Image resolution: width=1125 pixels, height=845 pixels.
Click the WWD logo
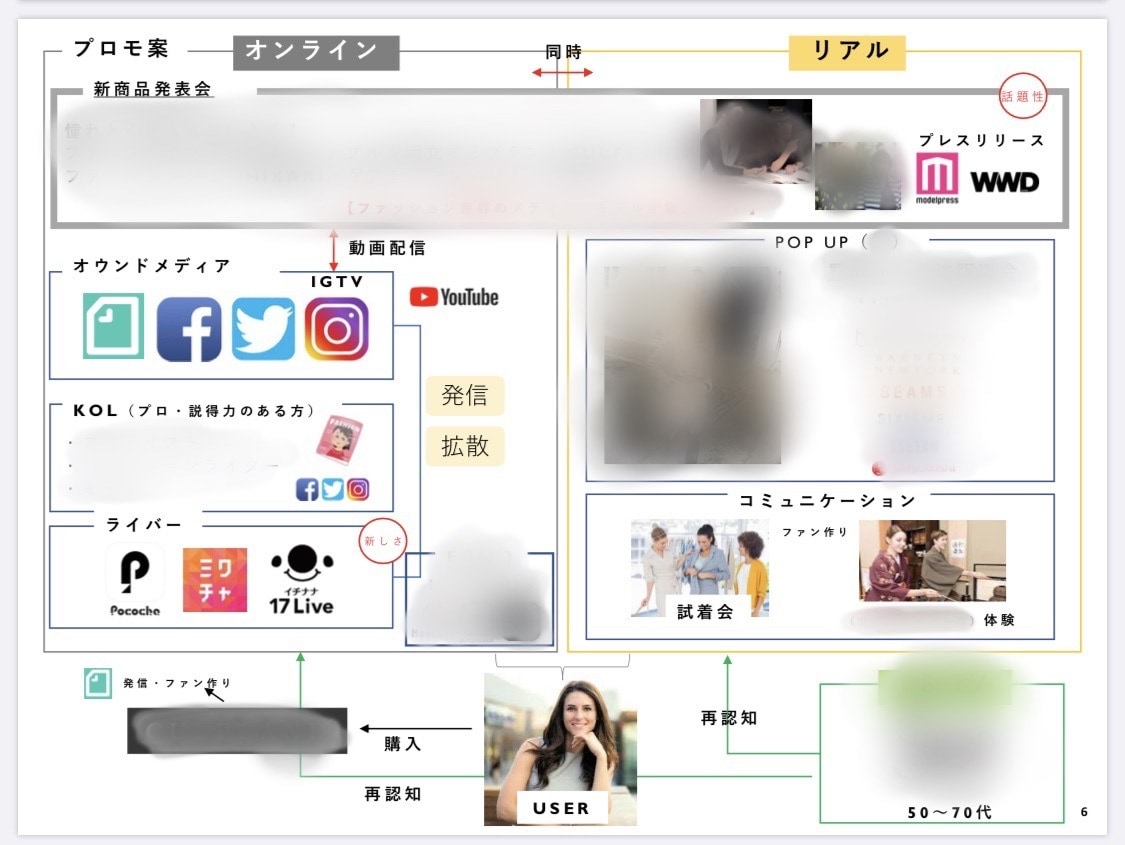1004,182
